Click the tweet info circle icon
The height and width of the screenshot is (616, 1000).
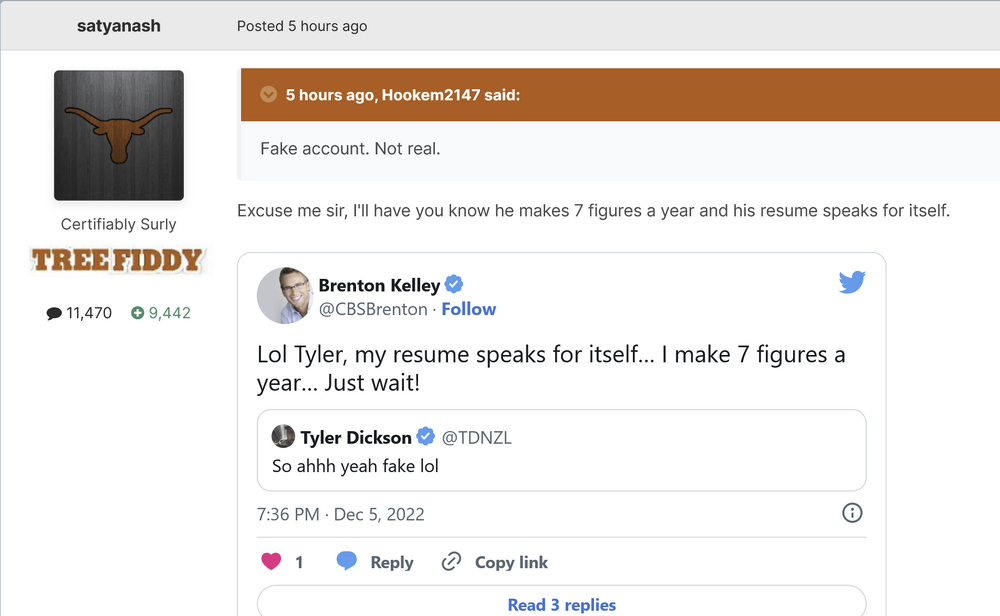point(852,513)
